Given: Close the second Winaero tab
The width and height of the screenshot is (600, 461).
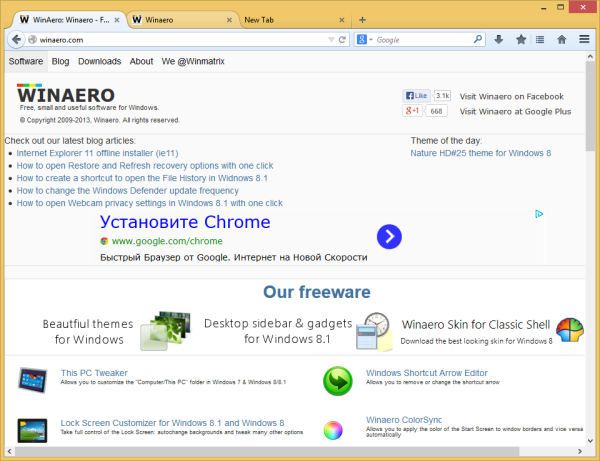Looking at the screenshot, I should pos(229,20).
